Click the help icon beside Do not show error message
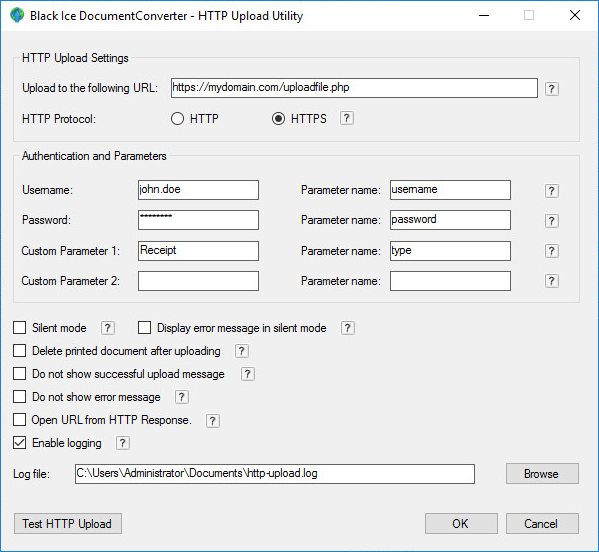The image size is (599, 552). [x=181, y=397]
